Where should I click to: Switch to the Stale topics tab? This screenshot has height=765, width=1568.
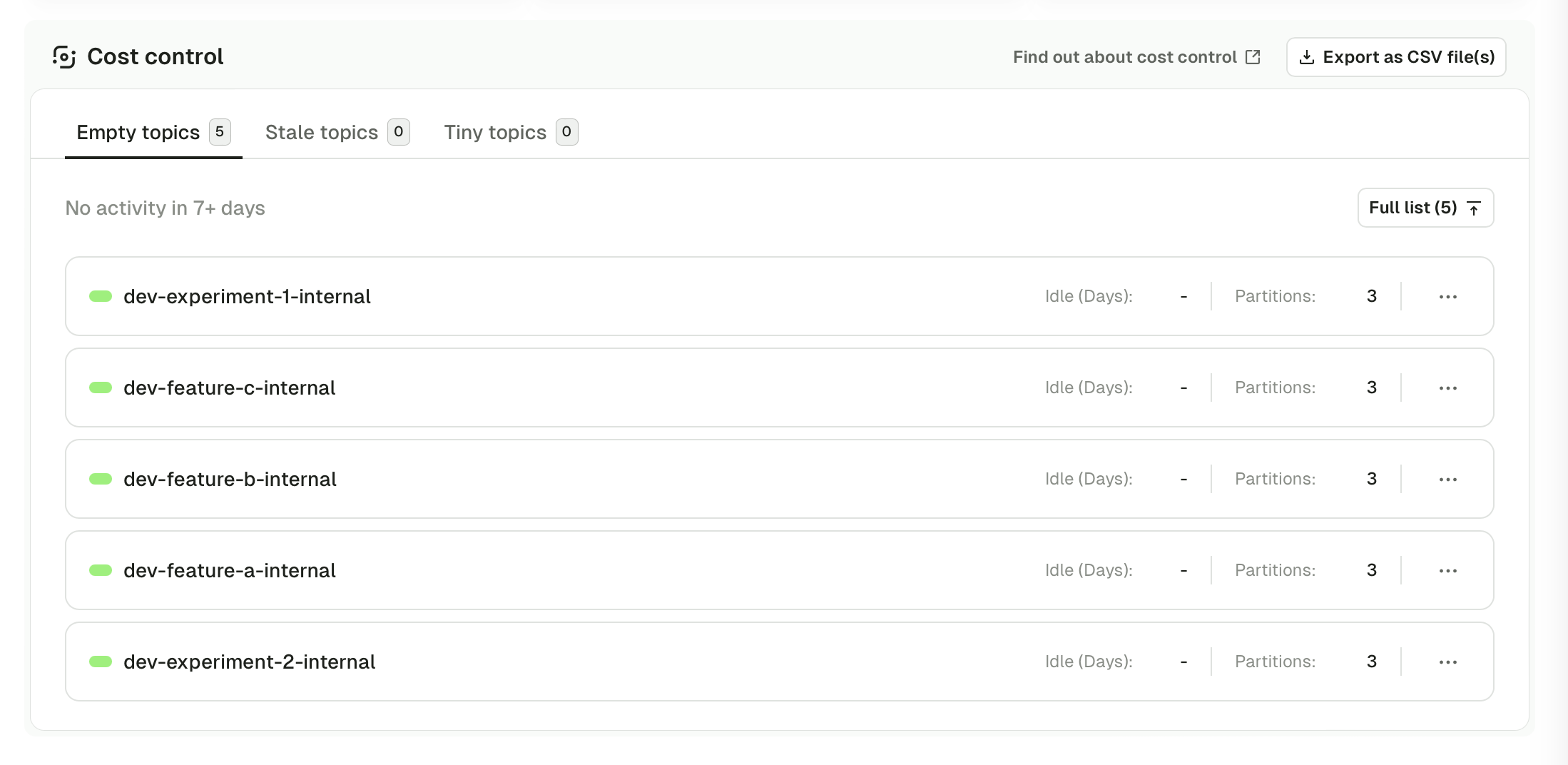click(x=321, y=132)
